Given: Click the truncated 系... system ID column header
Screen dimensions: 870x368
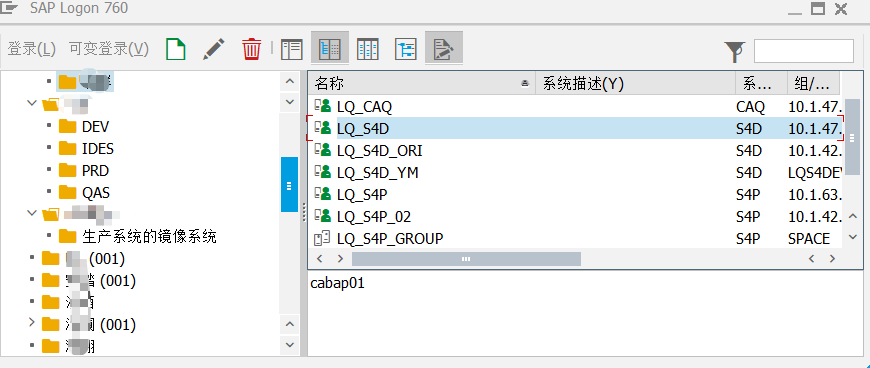Looking at the screenshot, I should point(762,84).
